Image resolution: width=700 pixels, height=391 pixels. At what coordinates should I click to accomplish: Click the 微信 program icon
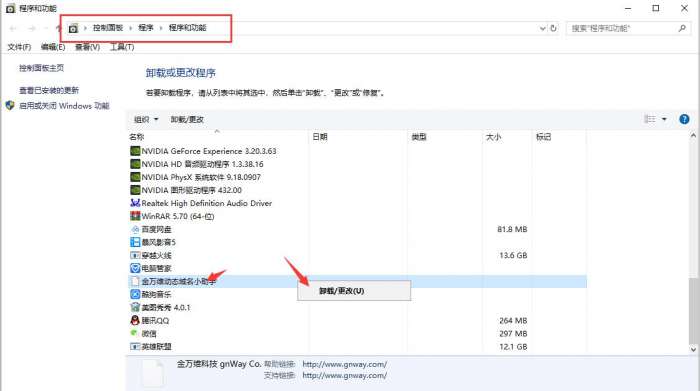coord(134,333)
